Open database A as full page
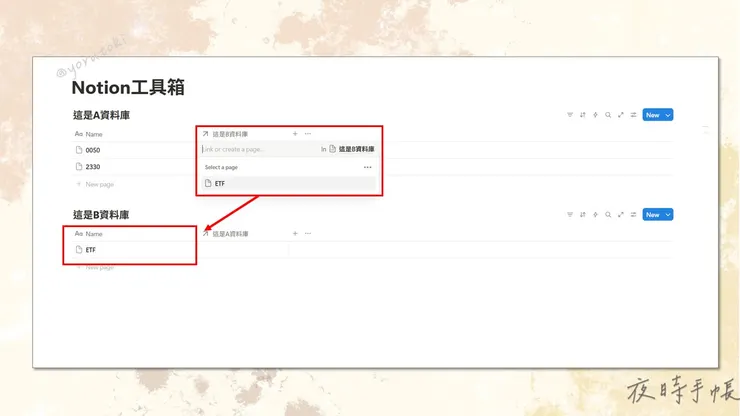 [x=621, y=115]
